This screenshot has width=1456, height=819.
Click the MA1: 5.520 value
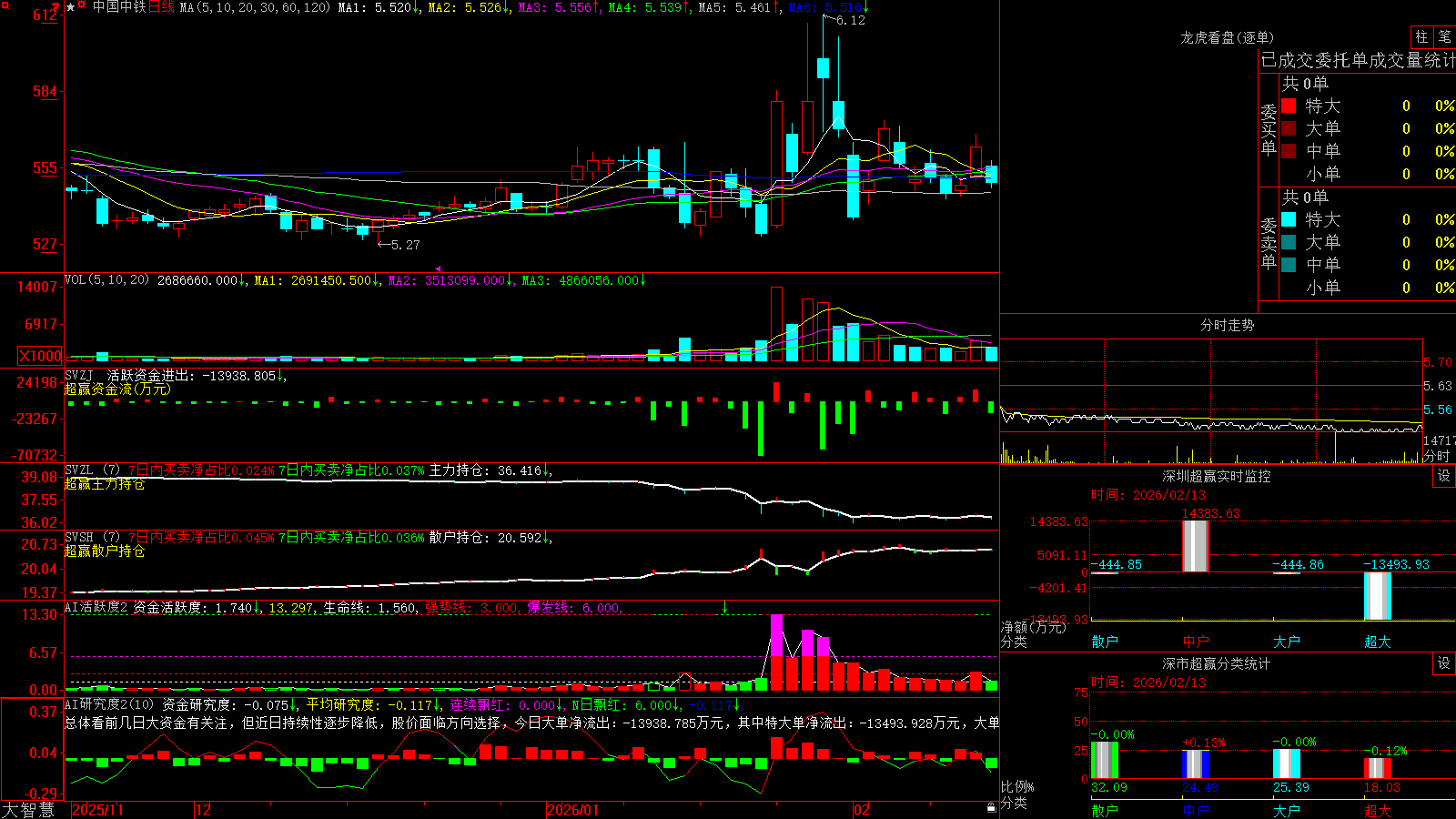click(379, 7)
